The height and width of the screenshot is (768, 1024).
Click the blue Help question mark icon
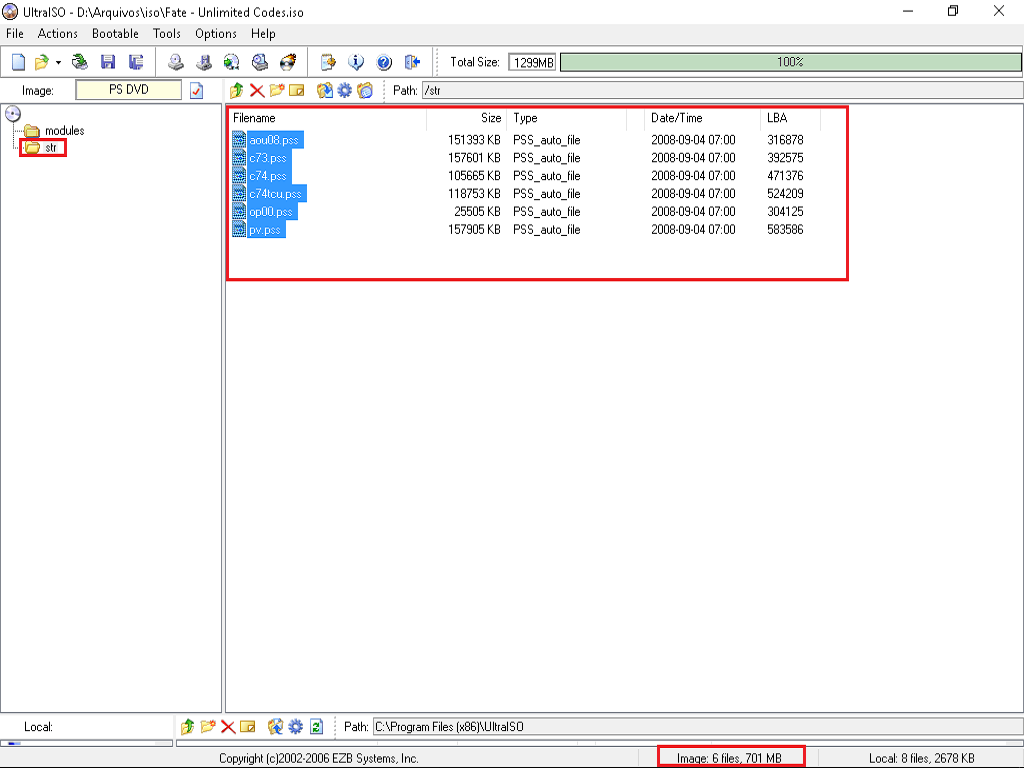click(384, 62)
